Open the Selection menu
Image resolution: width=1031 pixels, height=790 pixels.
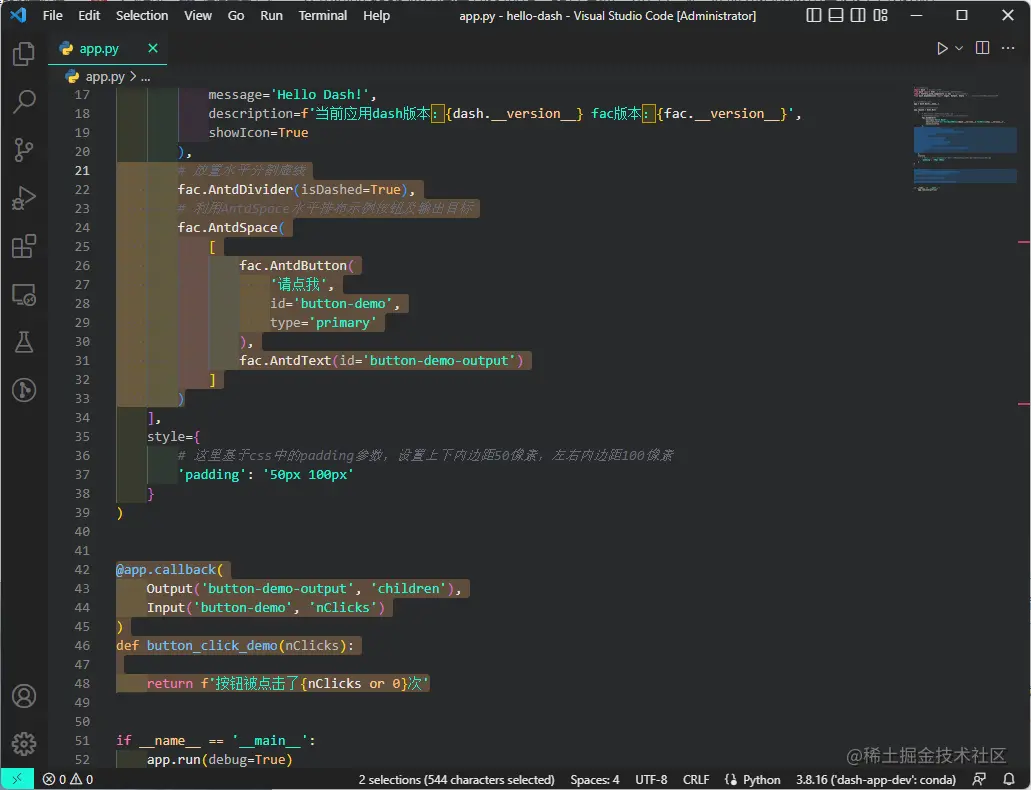click(x=142, y=15)
